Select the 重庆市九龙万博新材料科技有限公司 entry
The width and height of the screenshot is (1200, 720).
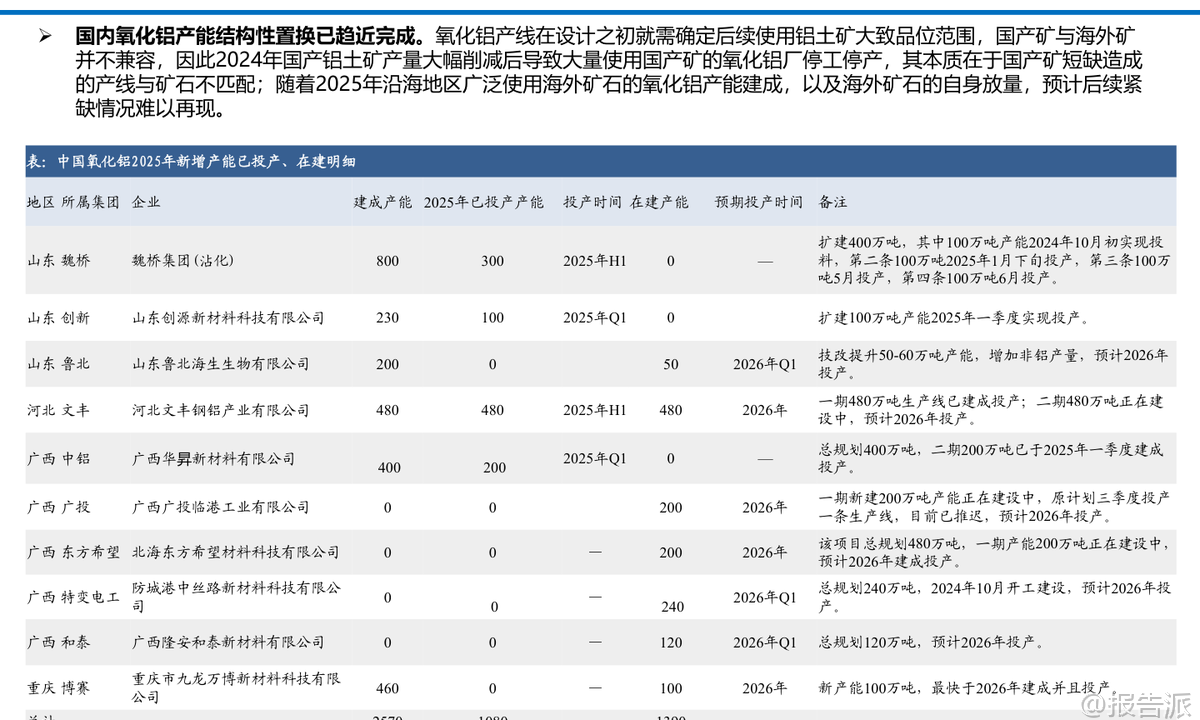(x=236, y=687)
